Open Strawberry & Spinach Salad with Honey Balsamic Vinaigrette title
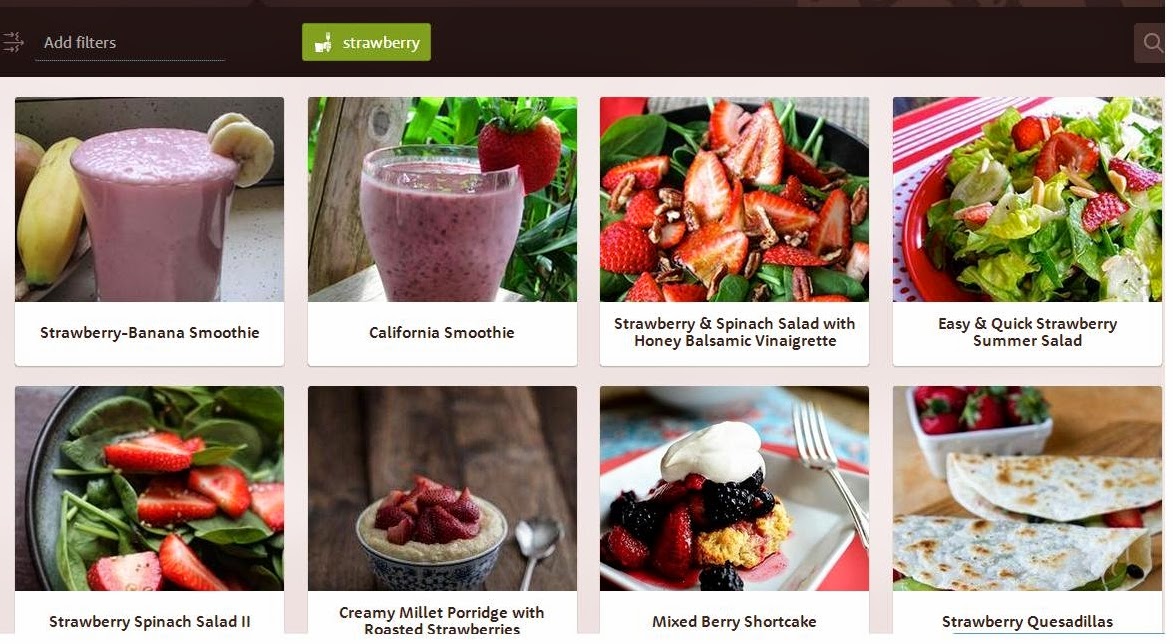 coord(735,332)
